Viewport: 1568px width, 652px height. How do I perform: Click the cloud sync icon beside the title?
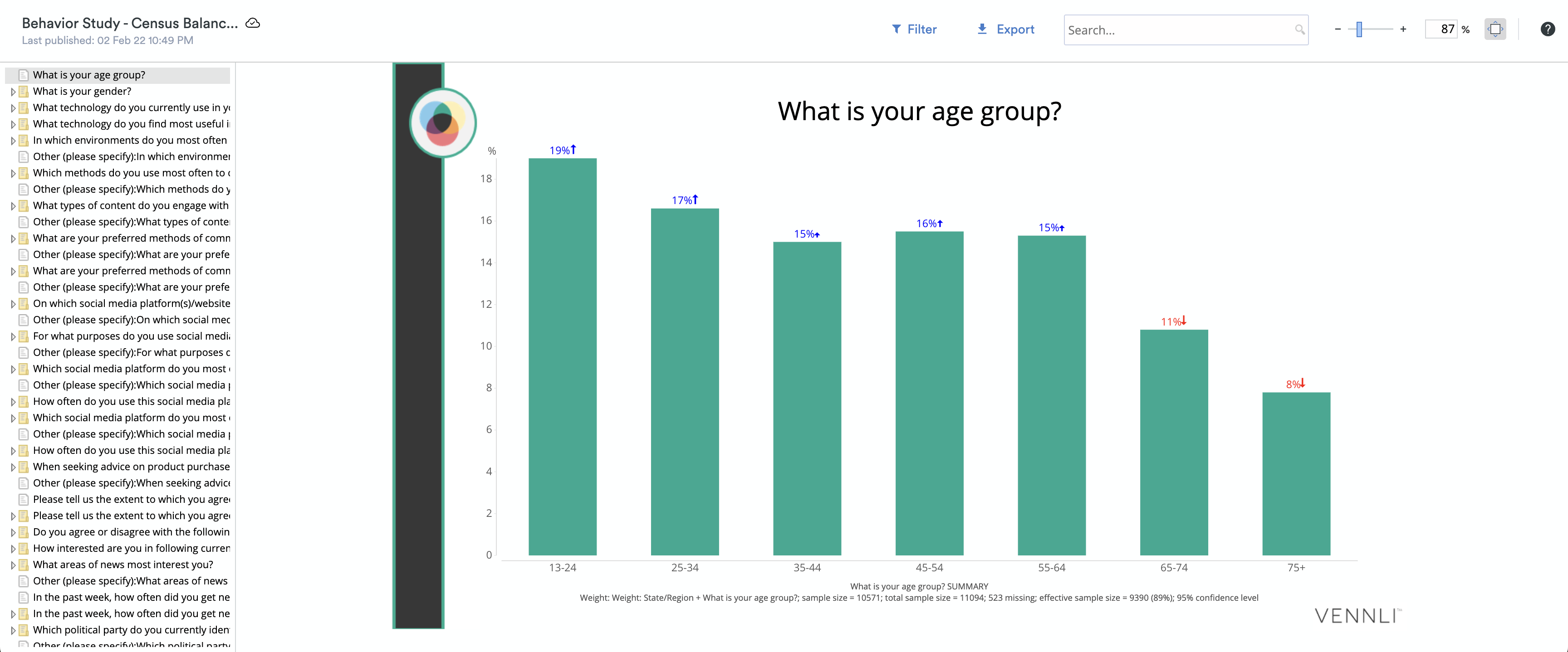[x=253, y=23]
